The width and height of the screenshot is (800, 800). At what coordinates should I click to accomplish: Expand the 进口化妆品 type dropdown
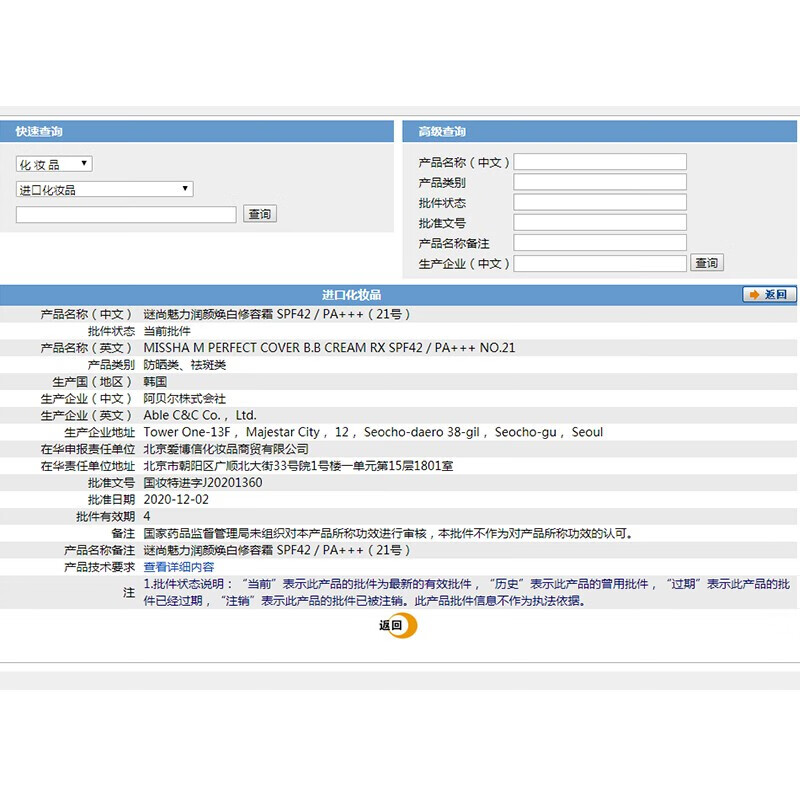(x=104, y=189)
